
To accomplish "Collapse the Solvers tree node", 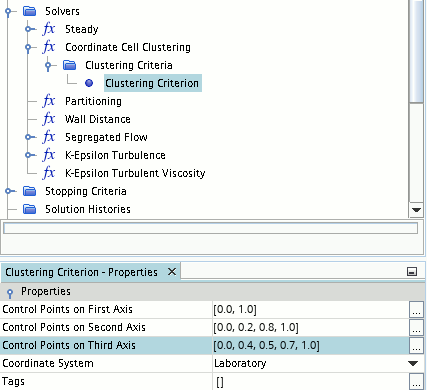I will [x=8, y=12].
